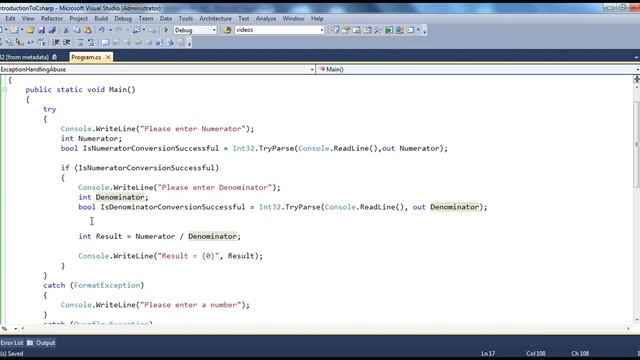640x360 pixels.
Task: Expand the find box containing videos
Action: click(322, 30)
